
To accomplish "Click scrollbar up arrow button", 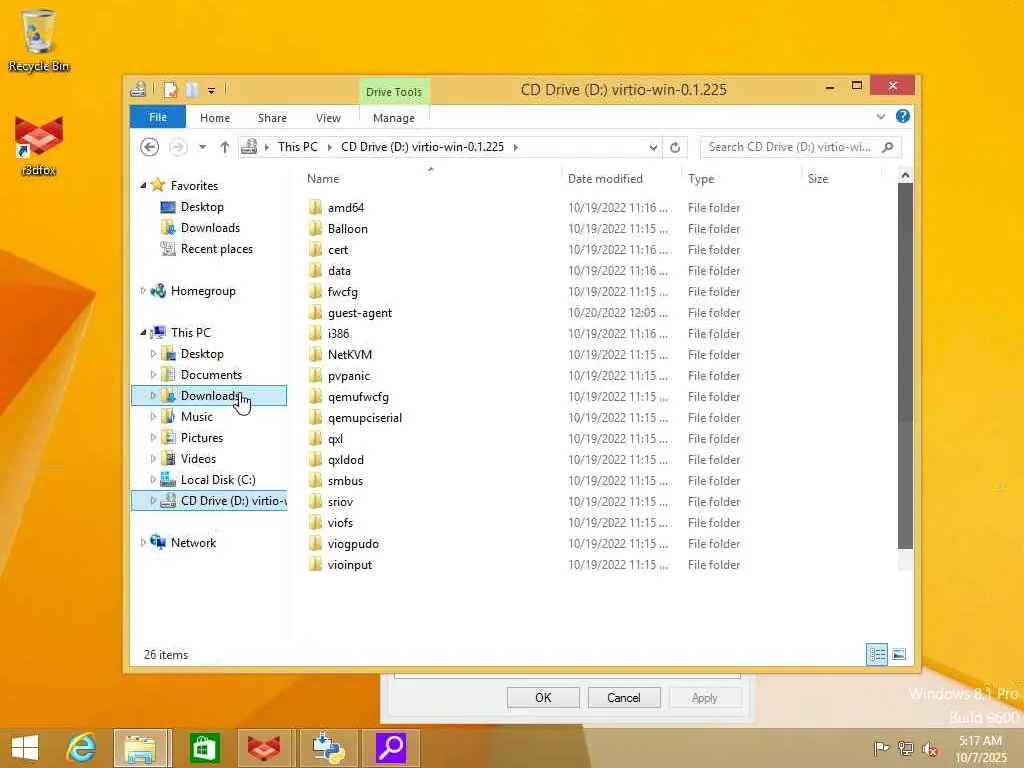I will 905,174.
